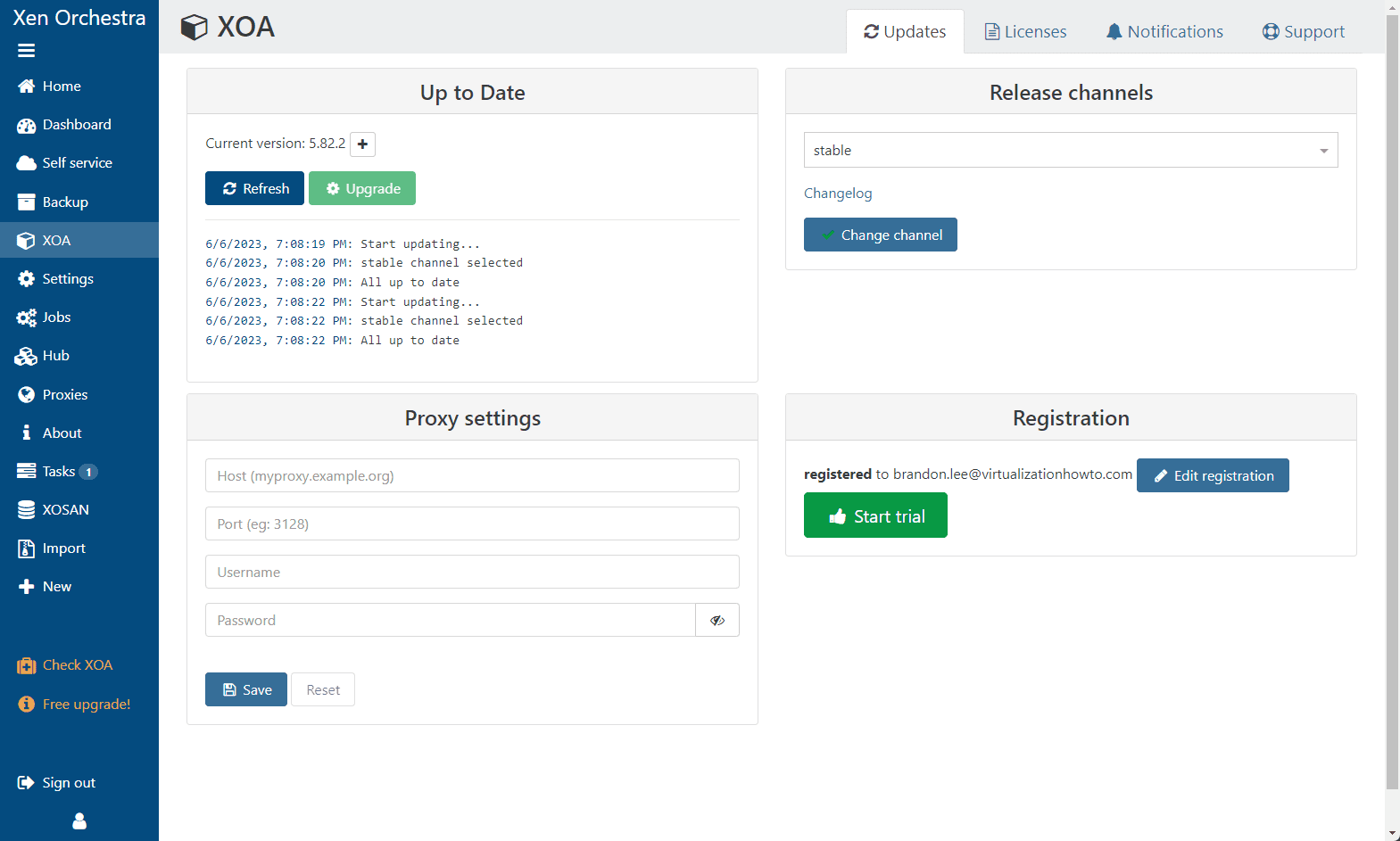Click the Proxies globe icon

[x=26, y=395]
